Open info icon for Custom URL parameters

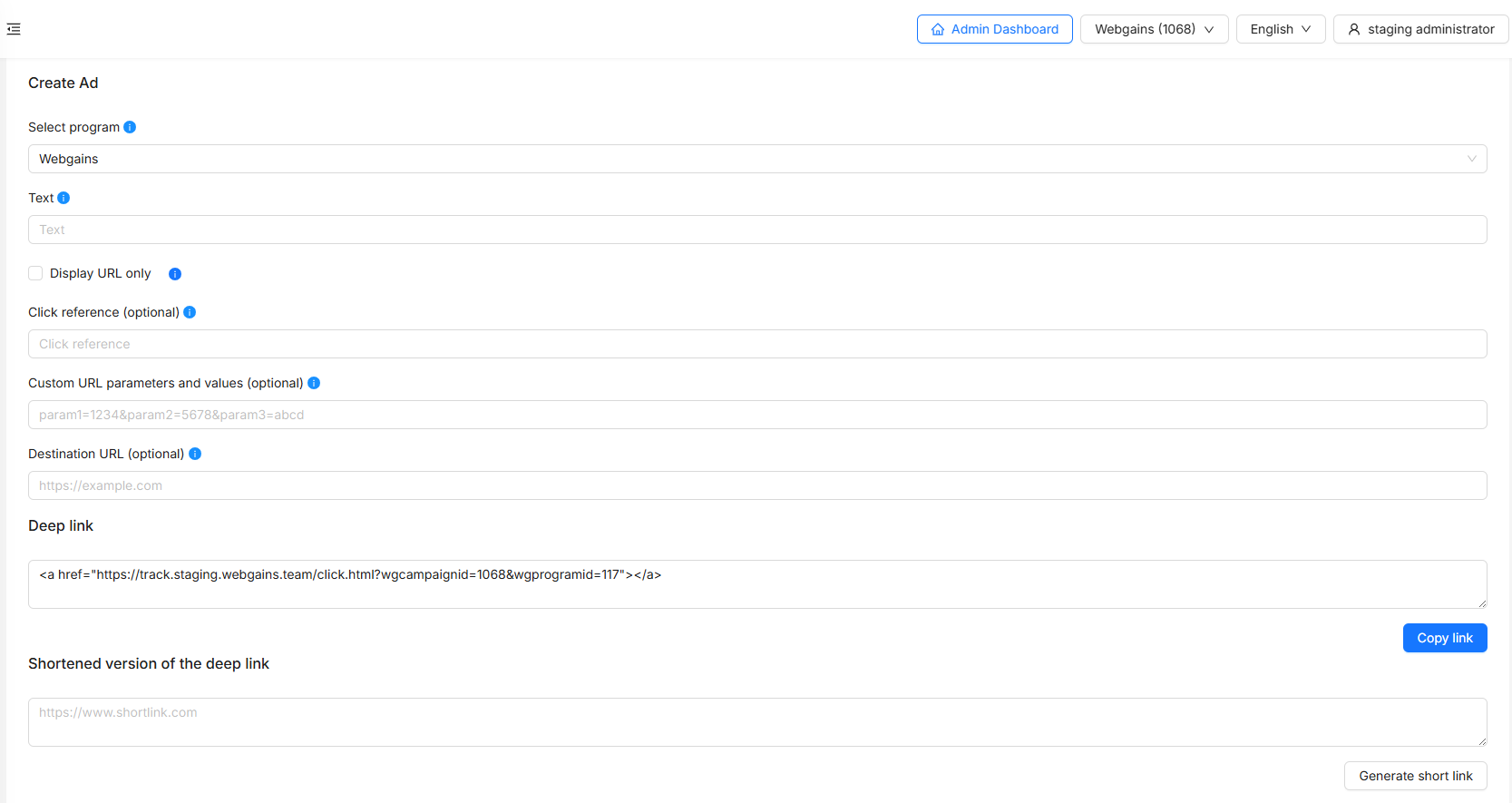314,383
